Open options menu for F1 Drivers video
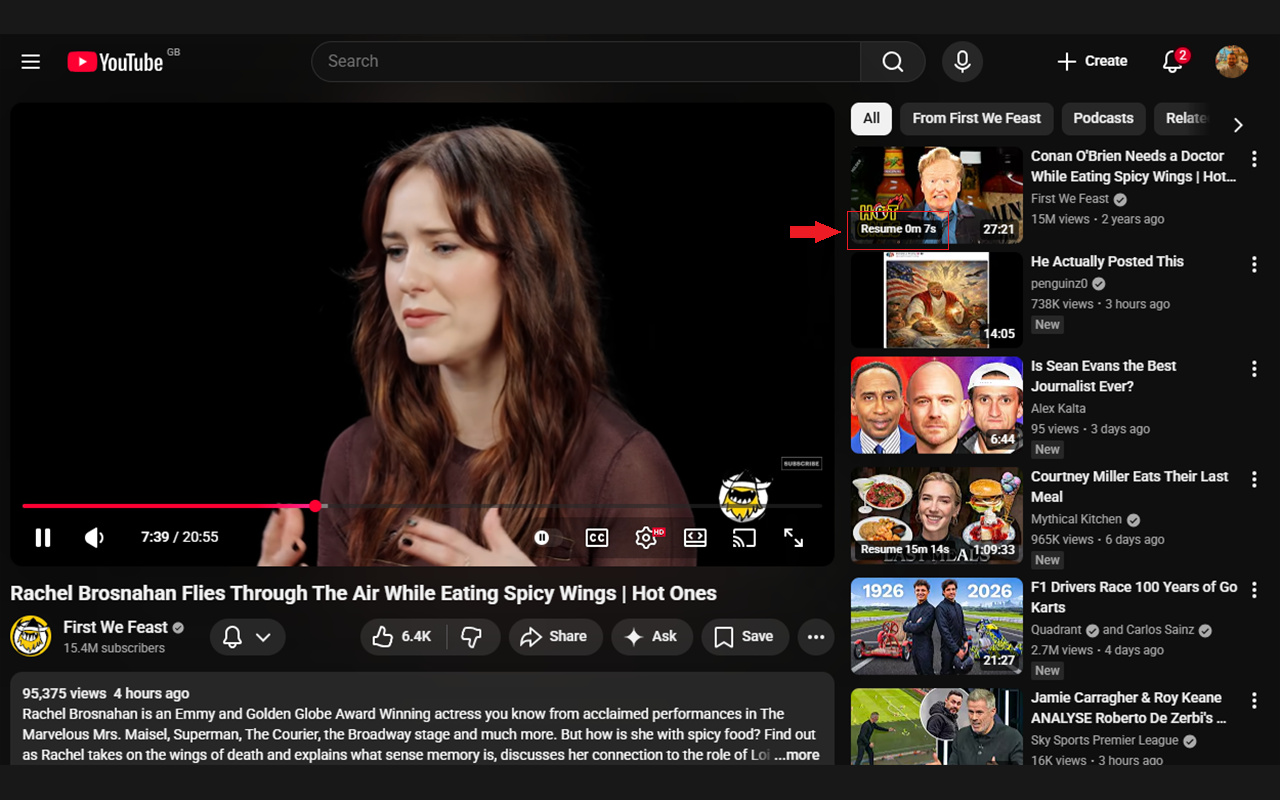Image resolution: width=1280 pixels, height=800 pixels. (x=1254, y=590)
